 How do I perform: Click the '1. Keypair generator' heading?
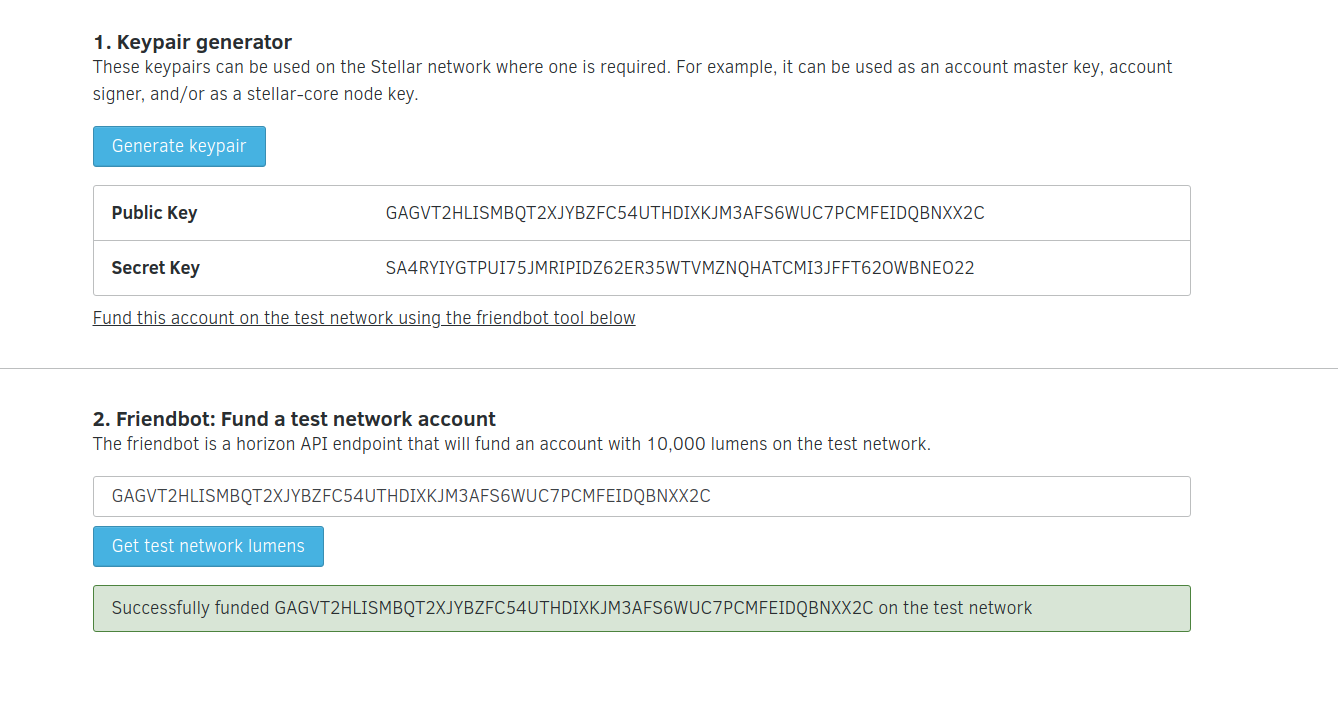(192, 42)
